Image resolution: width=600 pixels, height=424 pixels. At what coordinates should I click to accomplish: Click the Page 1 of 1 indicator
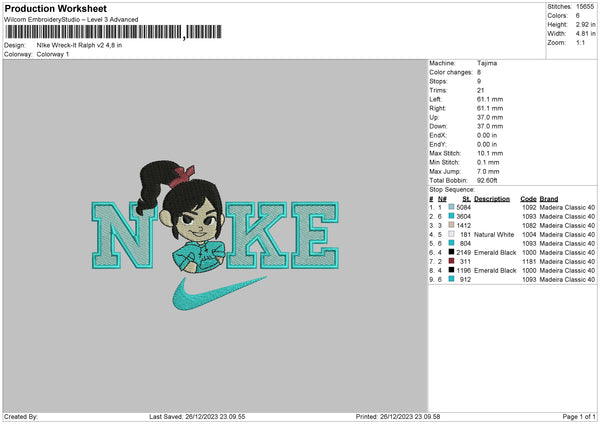[579, 416]
